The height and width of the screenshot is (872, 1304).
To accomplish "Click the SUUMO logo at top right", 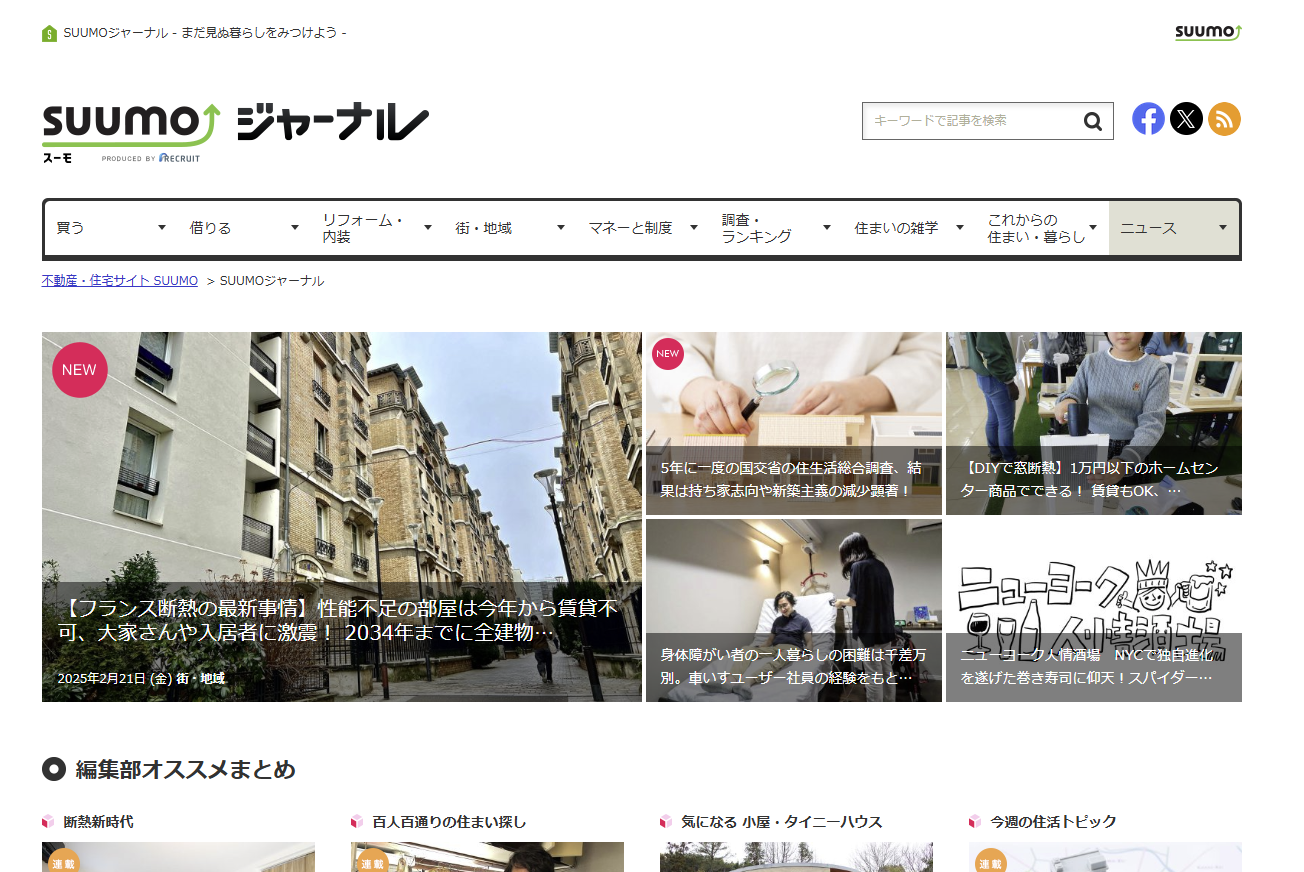I will [x=1208, y=32].
